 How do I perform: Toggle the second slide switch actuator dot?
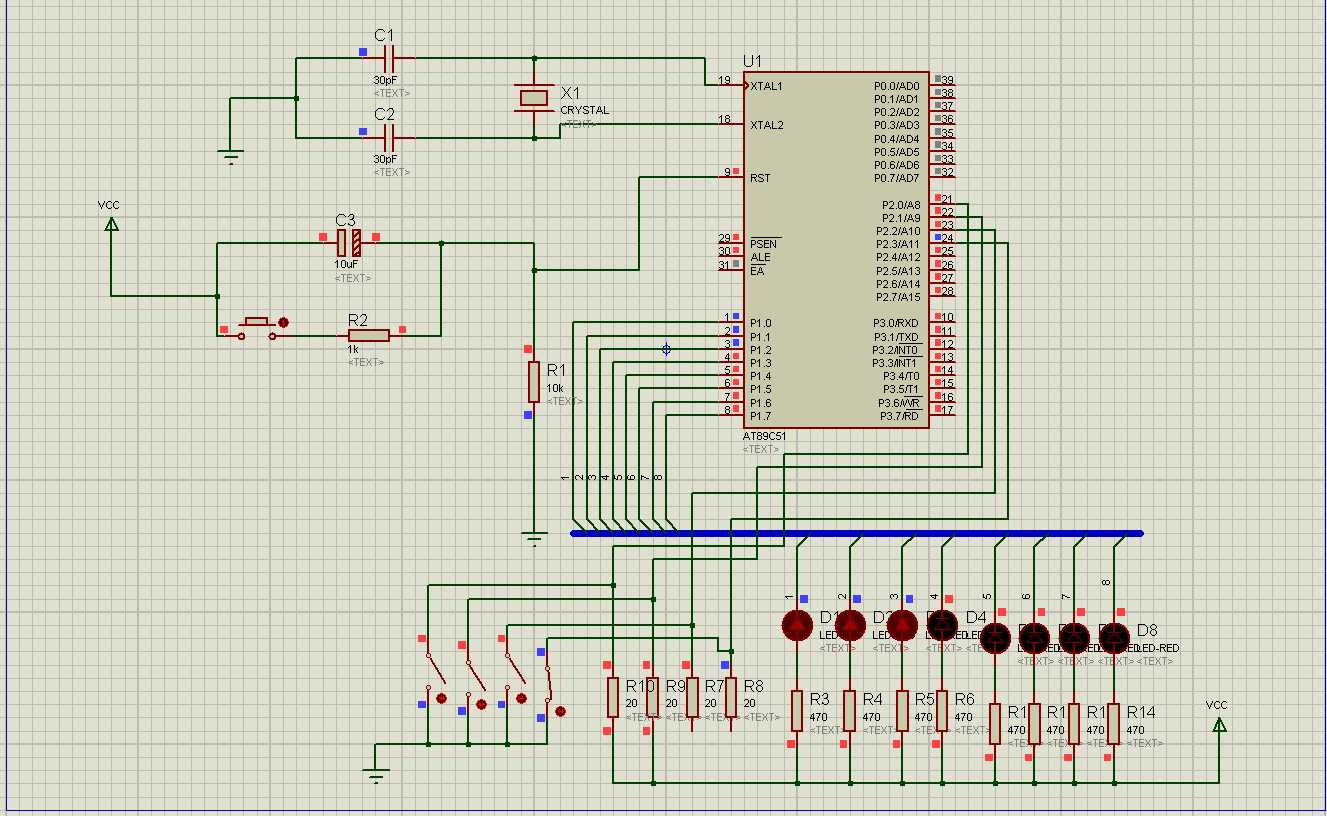(481, 704)
